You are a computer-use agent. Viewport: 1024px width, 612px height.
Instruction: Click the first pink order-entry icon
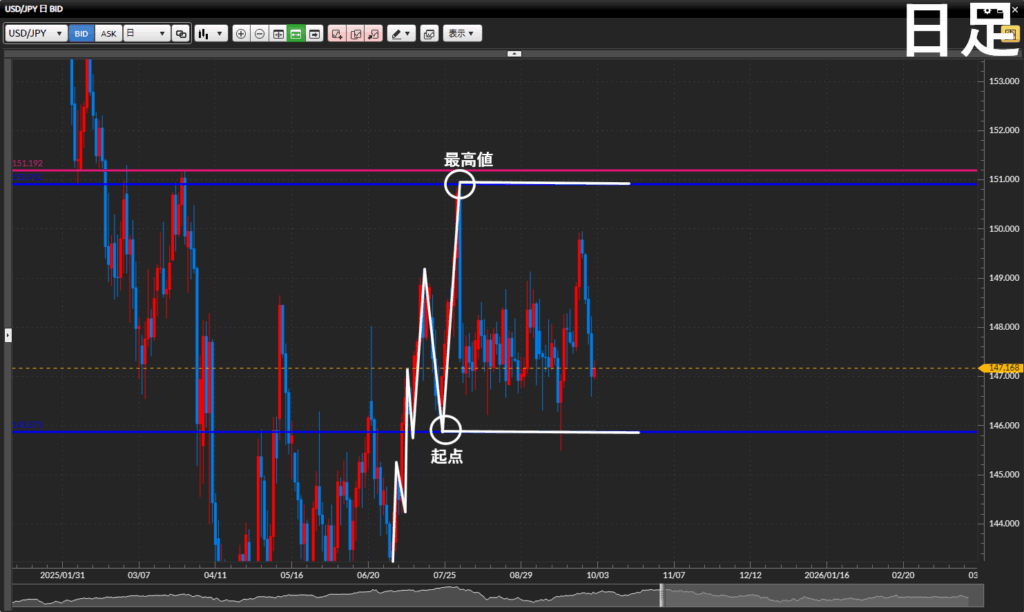click(337, 33)
